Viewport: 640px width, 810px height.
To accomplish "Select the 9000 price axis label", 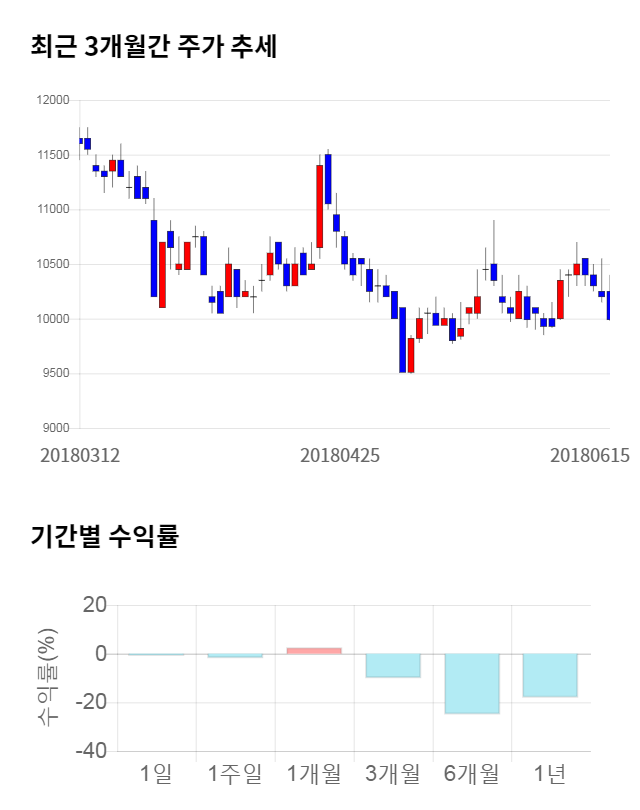I will pyautogui.click(x=57, y=428).
